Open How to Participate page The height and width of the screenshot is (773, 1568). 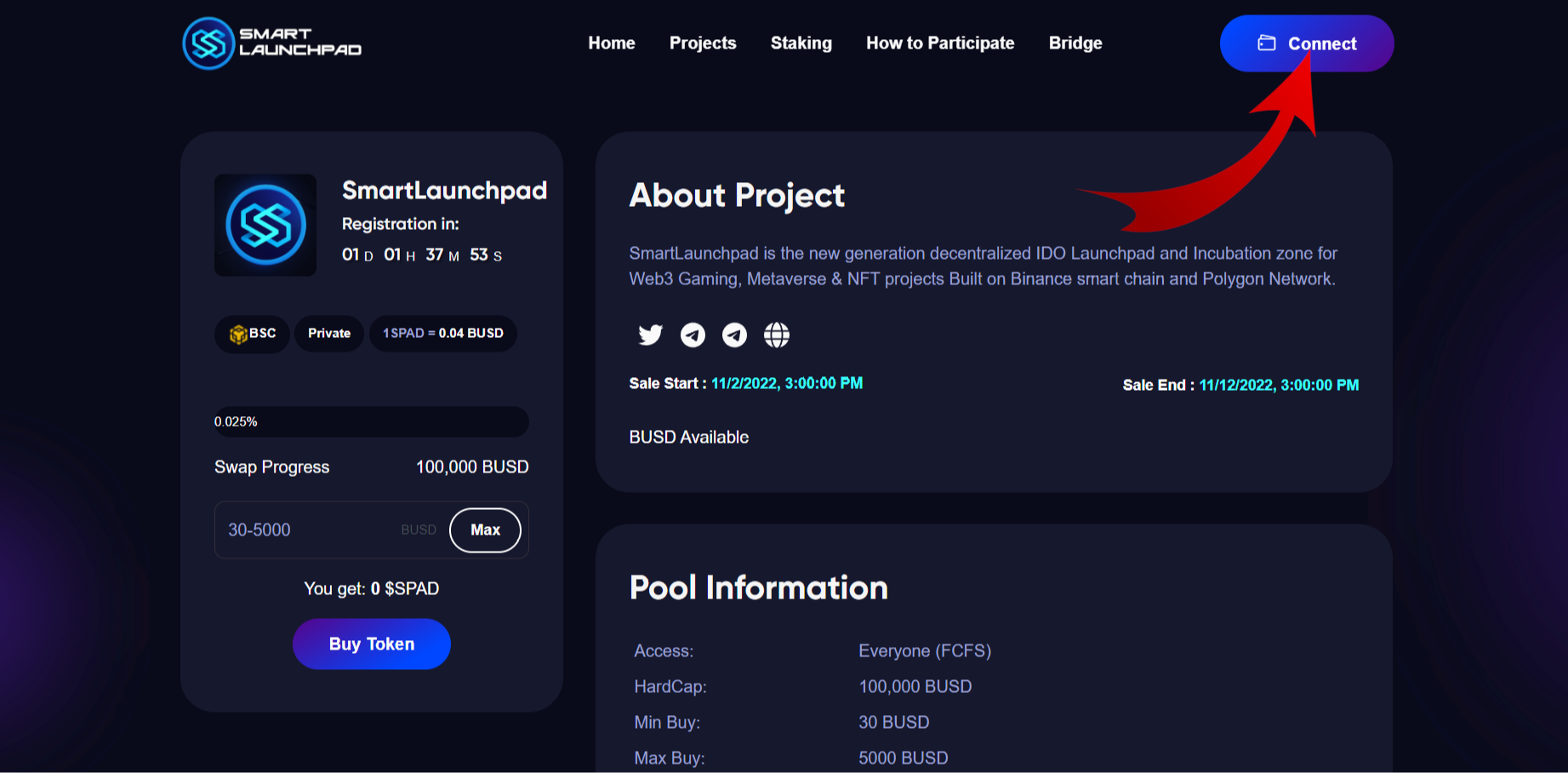click(940, 43)
